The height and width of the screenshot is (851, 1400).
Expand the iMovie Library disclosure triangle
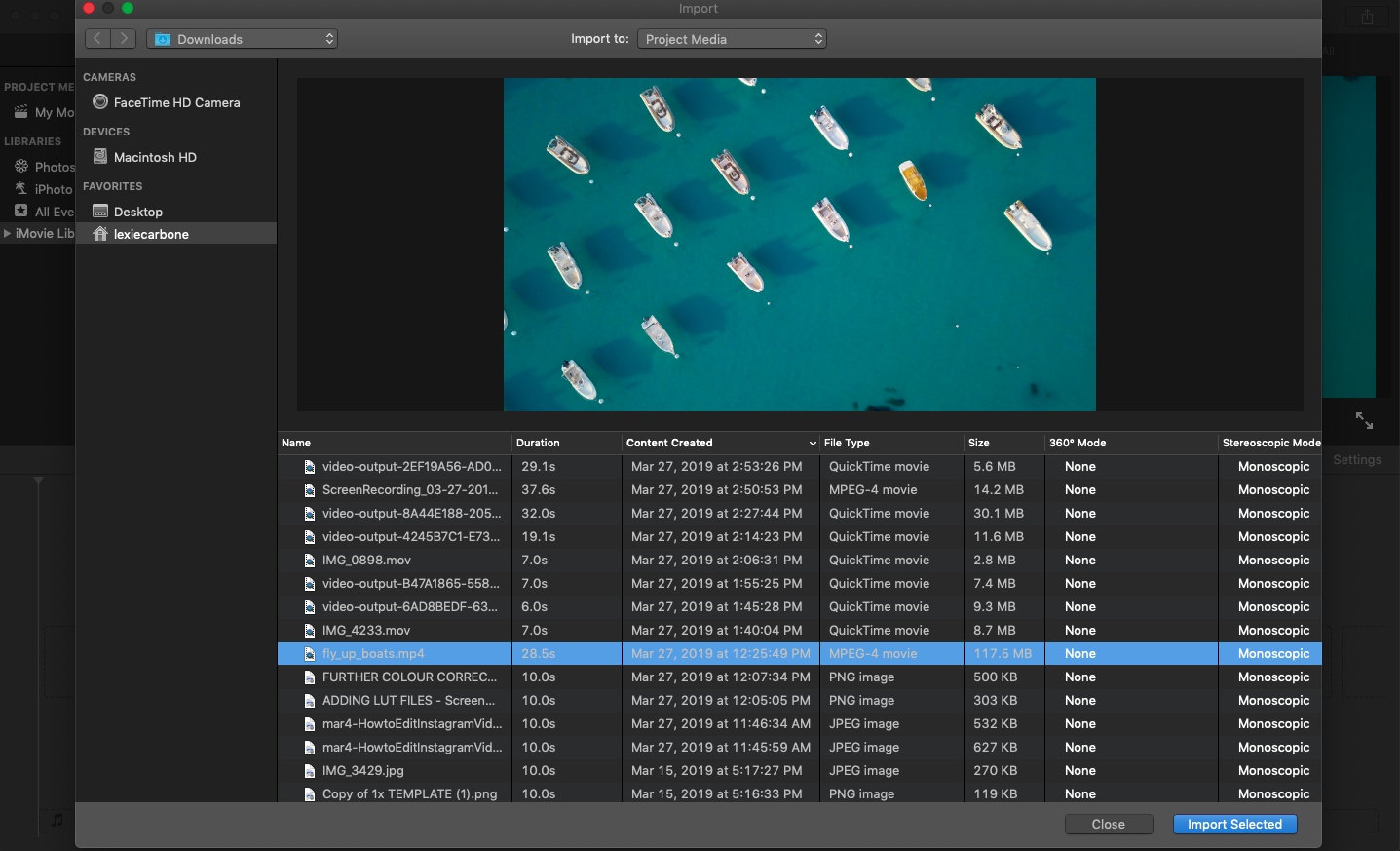(8, 233)
